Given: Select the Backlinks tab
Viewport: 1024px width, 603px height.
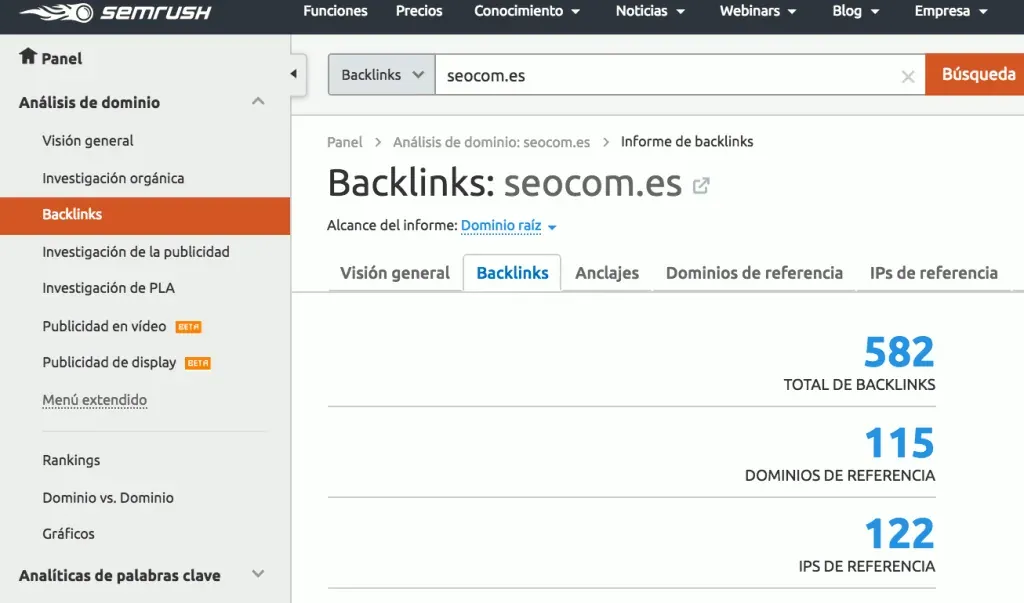Looking at the screenshot, I should 512,273.
